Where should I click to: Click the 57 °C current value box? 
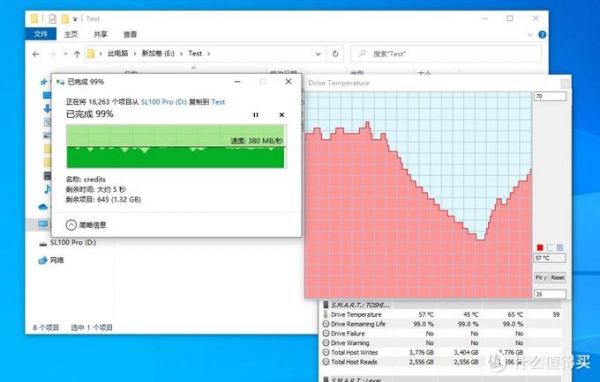(x=550, y=258)
